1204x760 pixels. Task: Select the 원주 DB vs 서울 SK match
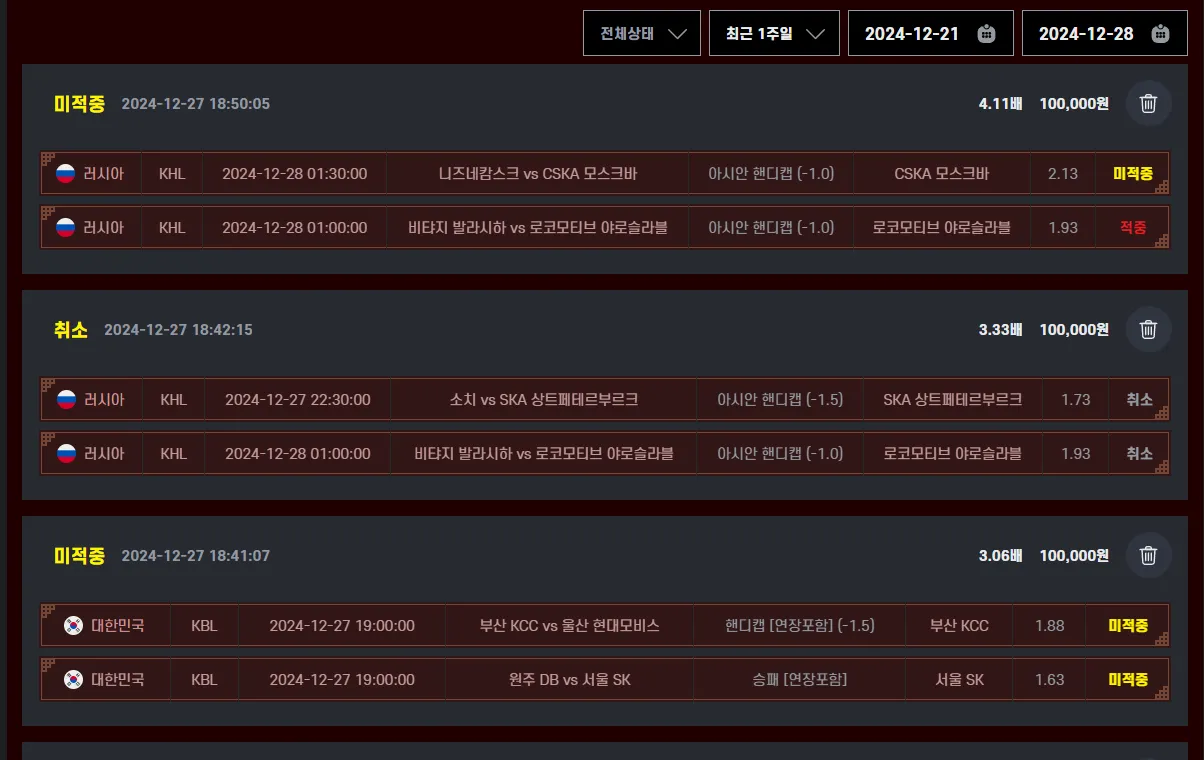(x=569, y=679)
